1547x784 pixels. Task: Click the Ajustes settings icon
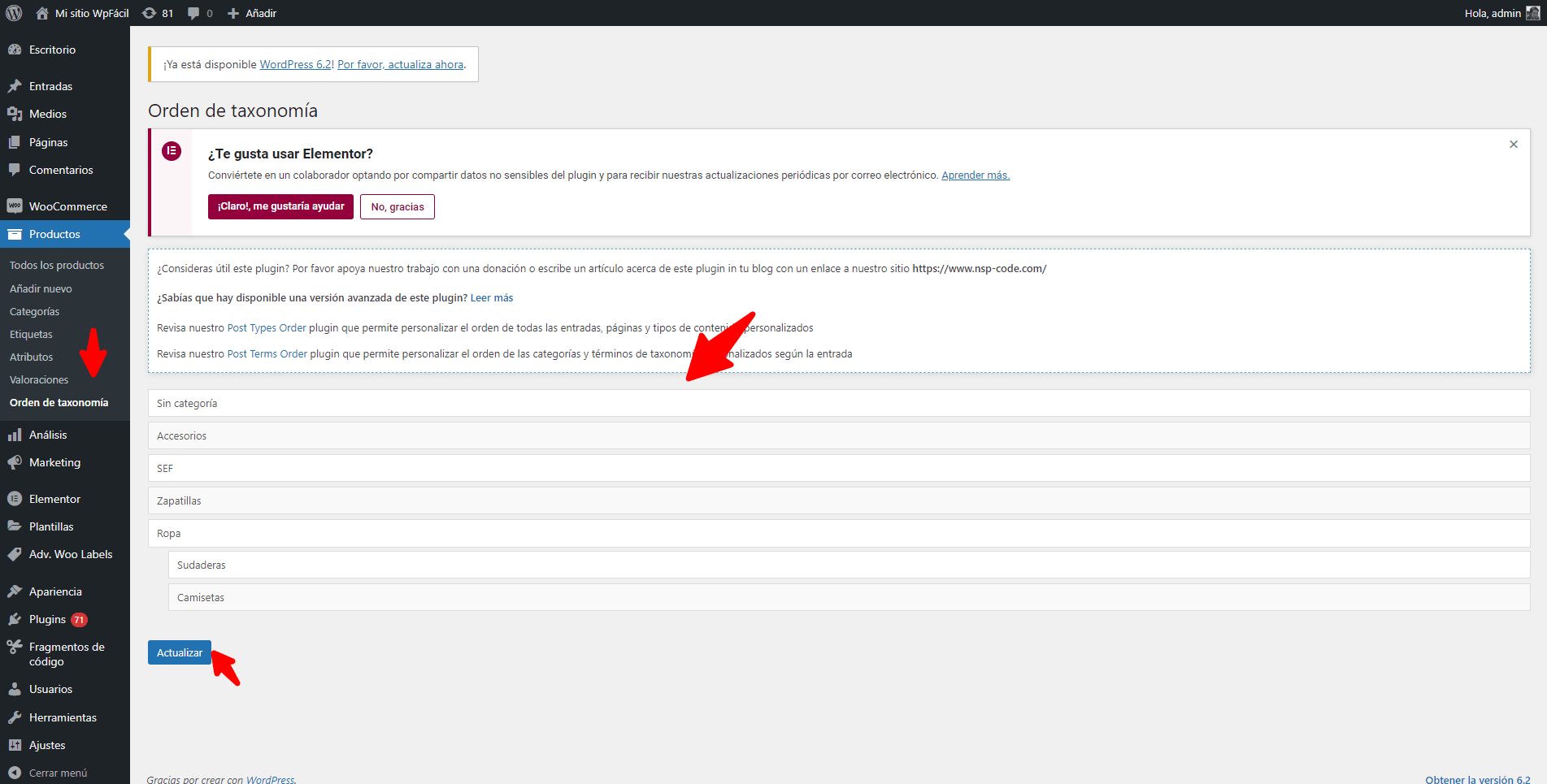15,745
